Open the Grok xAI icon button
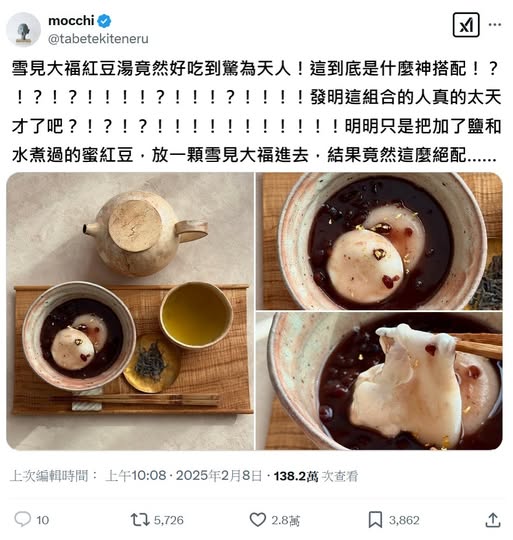 [466, 25]
